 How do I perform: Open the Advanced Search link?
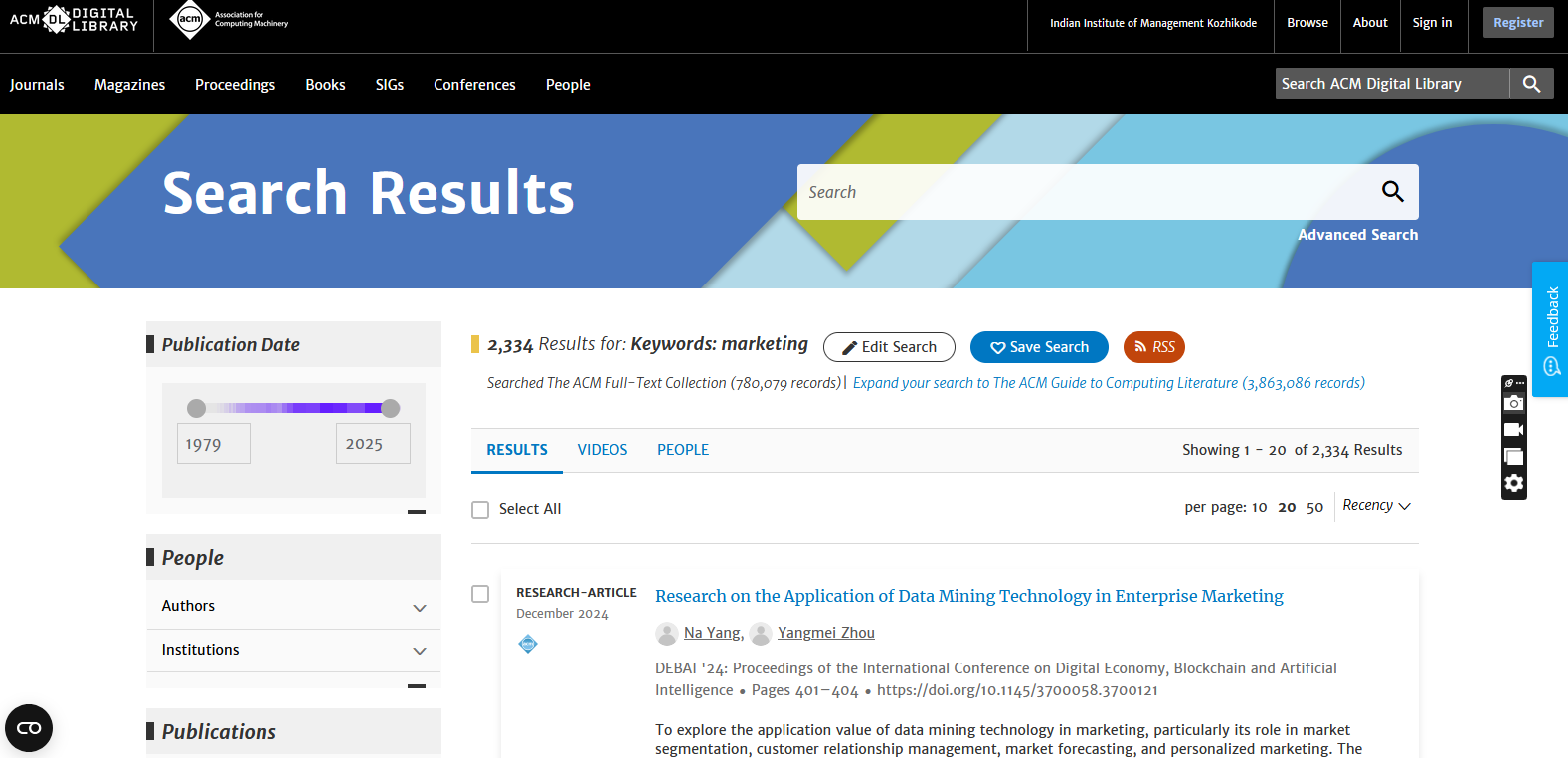point(1357,235)
